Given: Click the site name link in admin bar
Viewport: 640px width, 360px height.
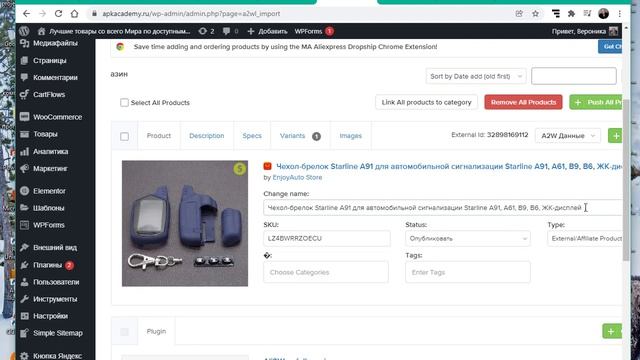Looking at the screenshot, I should tap(114, 31).
